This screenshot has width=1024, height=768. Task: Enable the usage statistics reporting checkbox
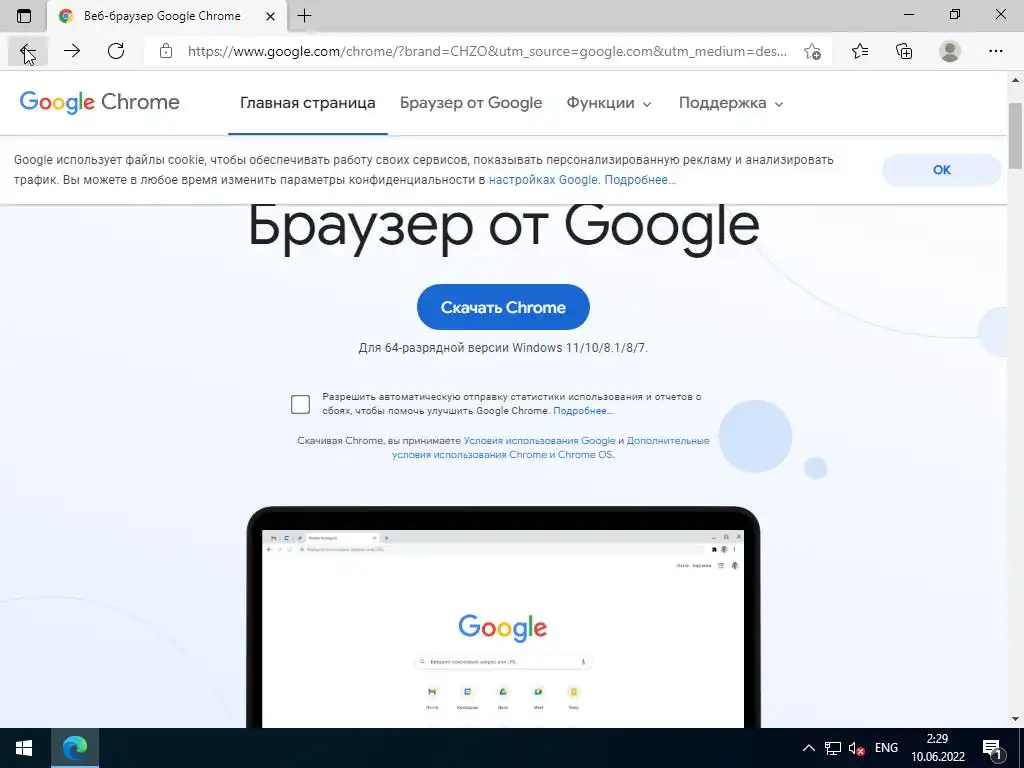[x=300, y=404]
